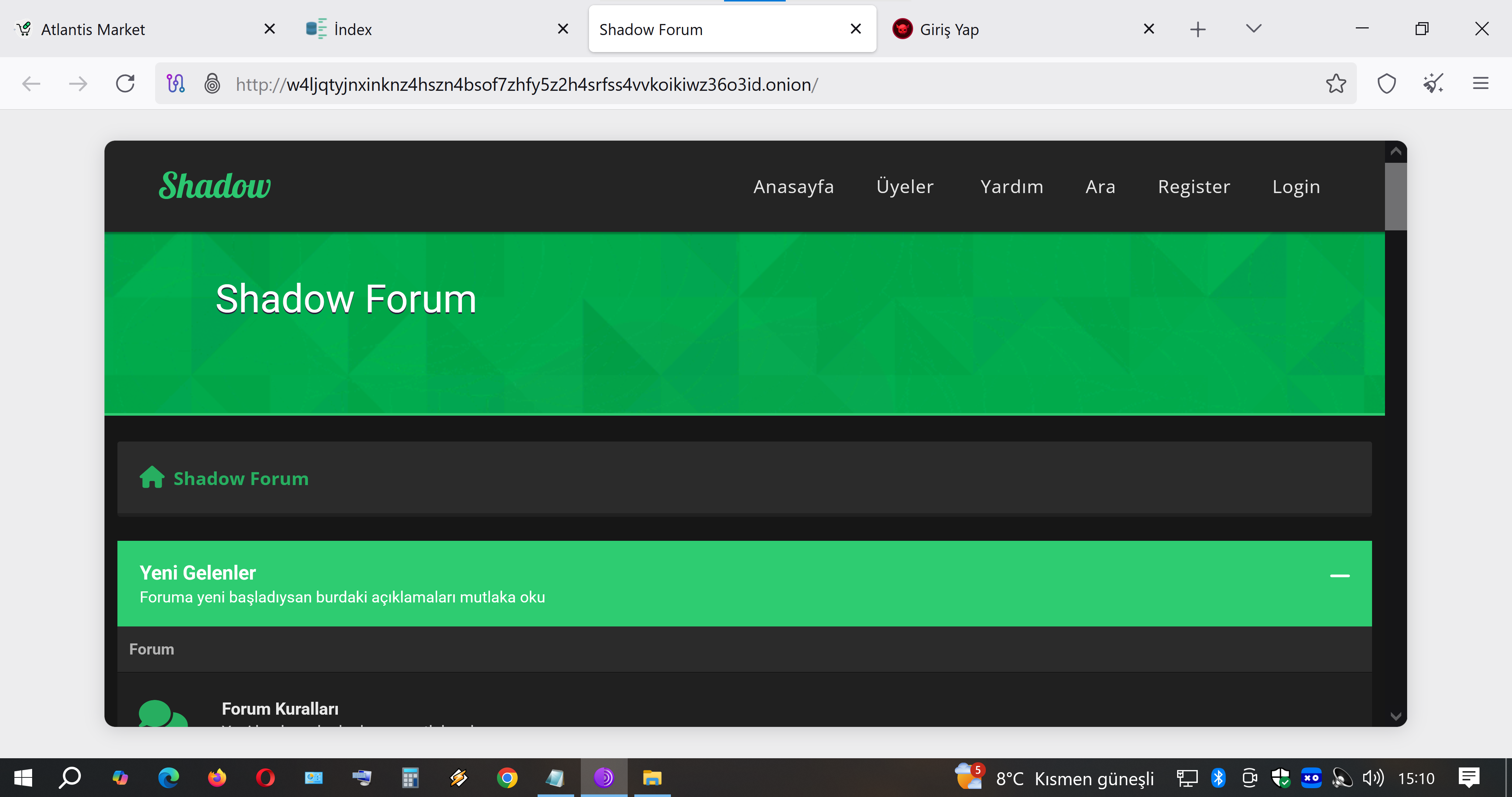
Task: Open the Register link
Action: [x=1193, y=187]
